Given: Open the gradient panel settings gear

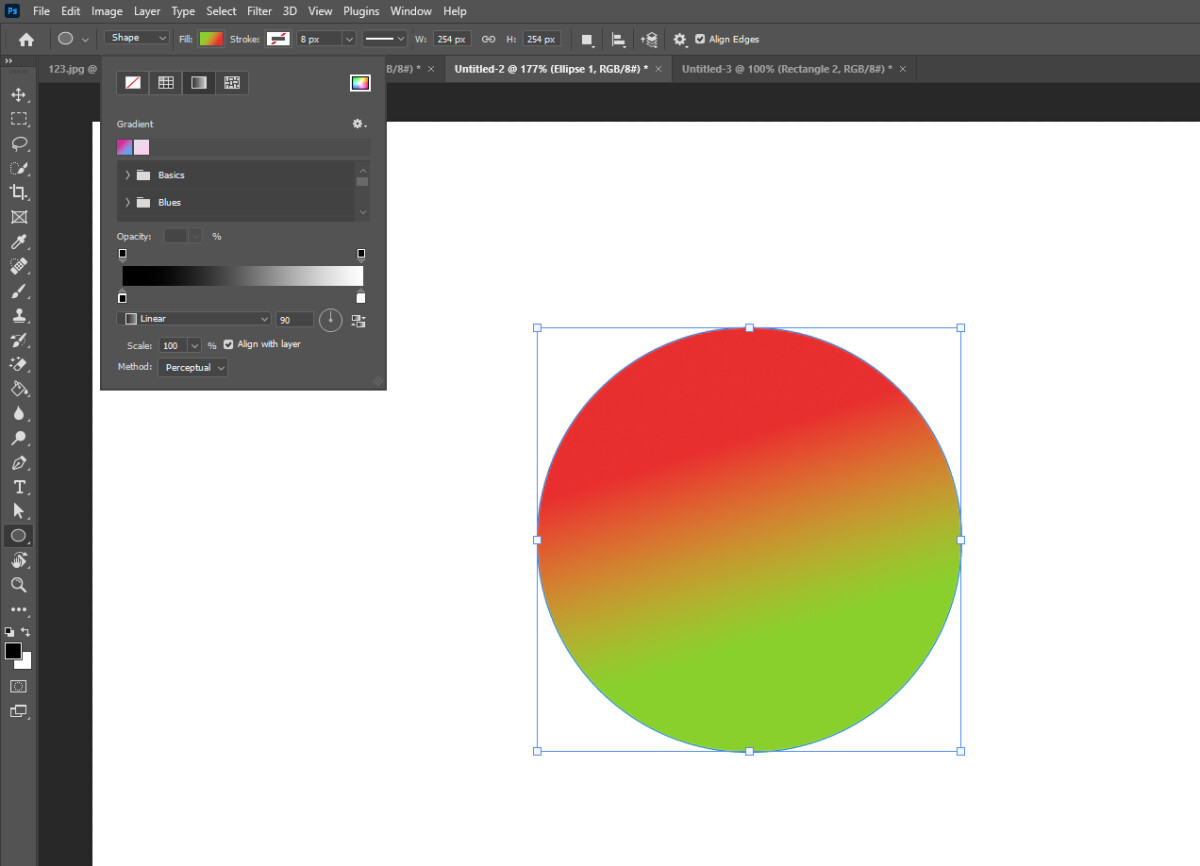Looking at the screenshot, I should (x=356, y=123).
